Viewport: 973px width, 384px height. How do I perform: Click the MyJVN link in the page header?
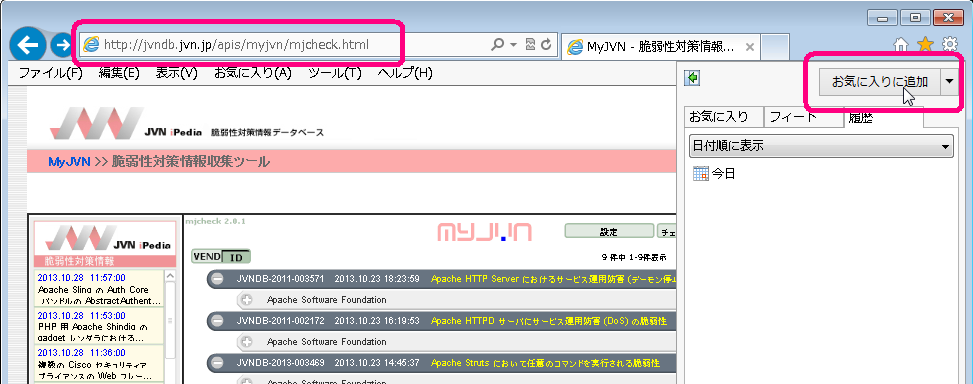tap(70, 163)
